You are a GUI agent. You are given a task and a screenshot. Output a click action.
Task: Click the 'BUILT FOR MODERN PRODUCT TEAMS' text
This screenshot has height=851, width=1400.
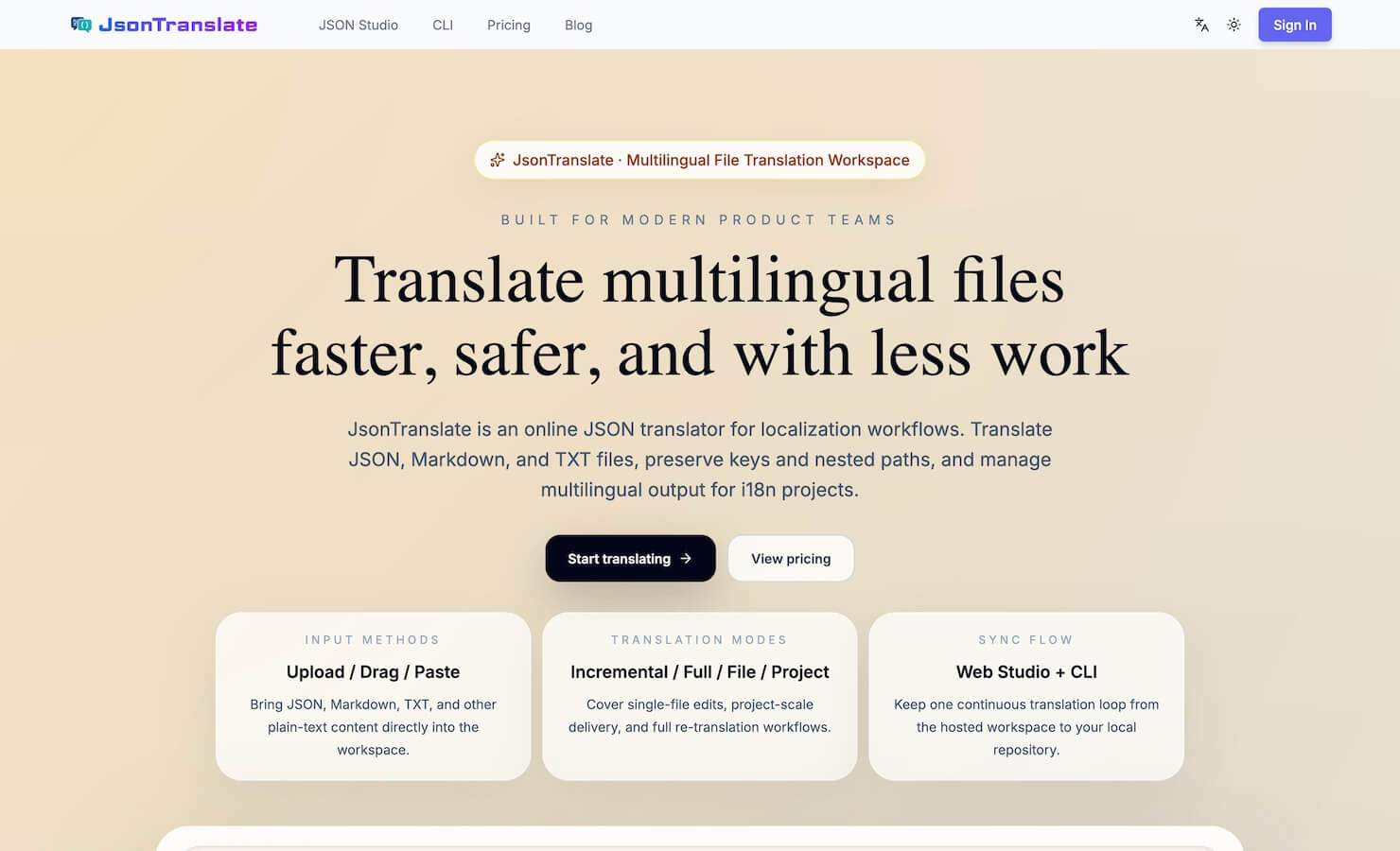[x=699, y=219]
